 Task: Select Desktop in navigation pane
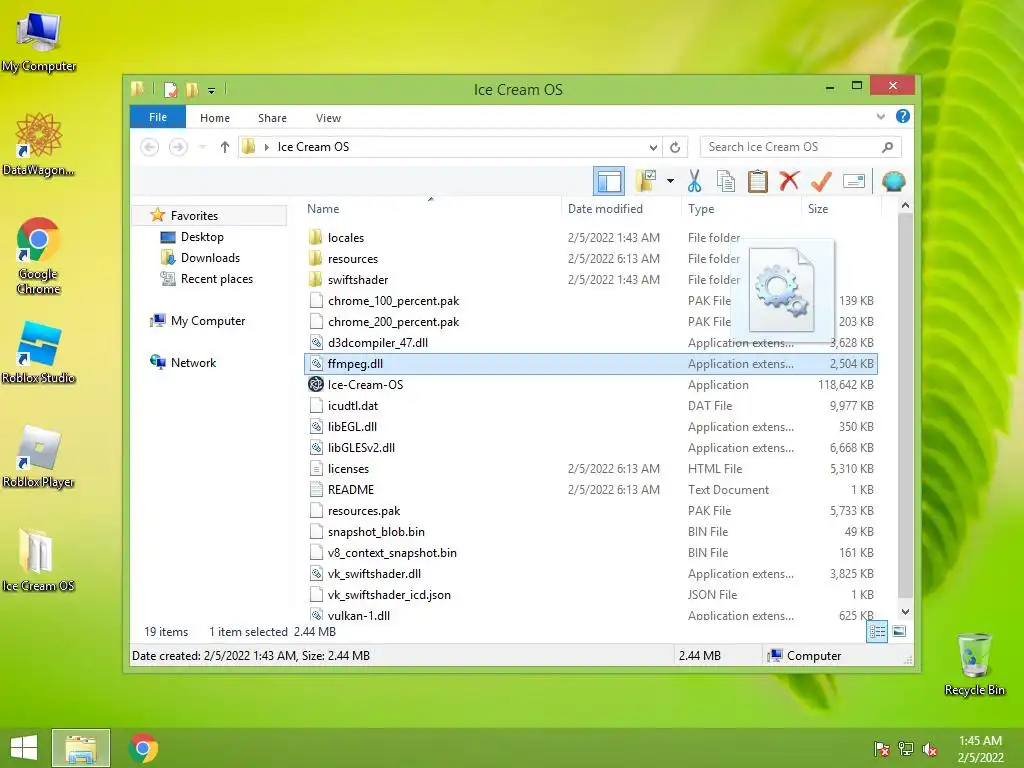tap(202, 236)
